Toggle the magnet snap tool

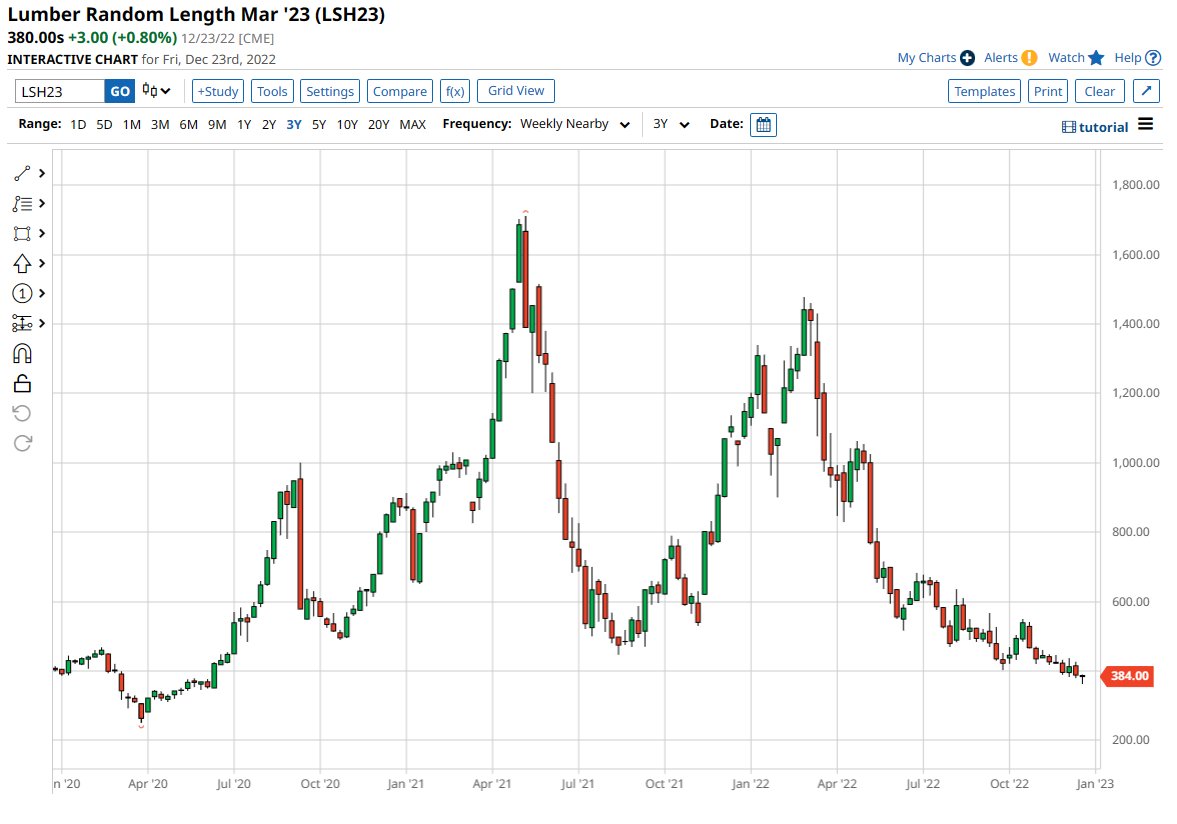pyautogui.click(x=22, y=353)
